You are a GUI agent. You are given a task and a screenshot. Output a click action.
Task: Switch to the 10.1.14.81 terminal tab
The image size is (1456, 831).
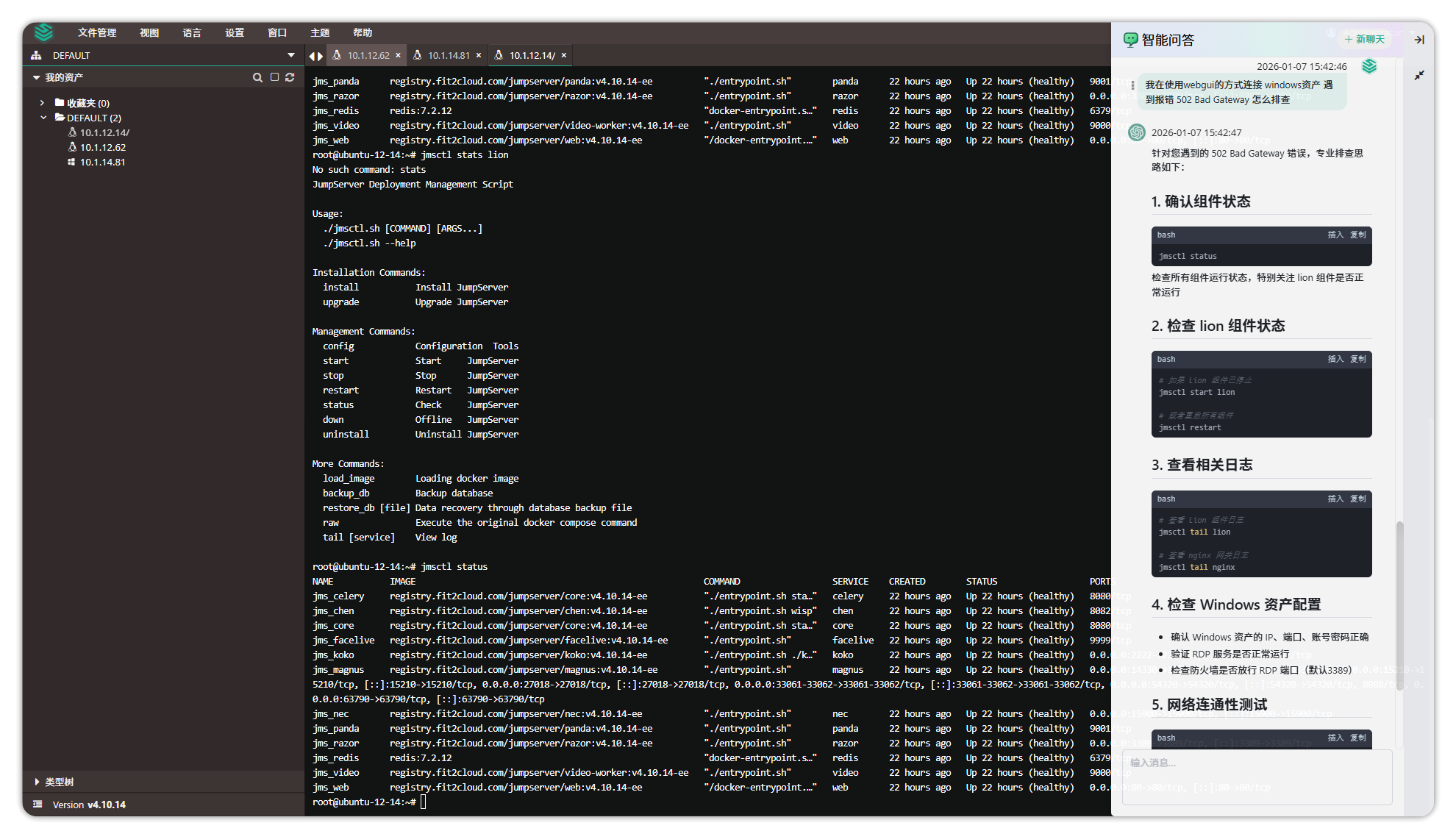(x=449, y=55)
